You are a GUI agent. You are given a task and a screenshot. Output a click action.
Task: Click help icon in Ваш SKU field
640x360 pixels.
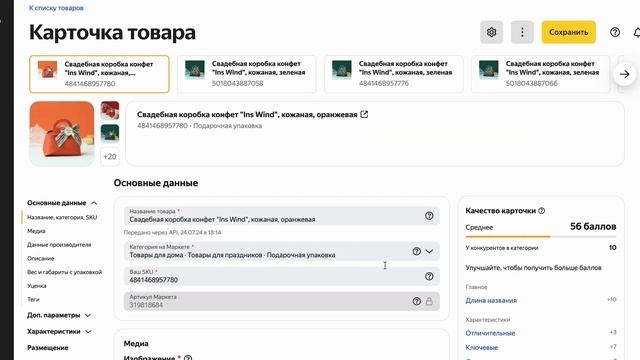coord(429,276)
